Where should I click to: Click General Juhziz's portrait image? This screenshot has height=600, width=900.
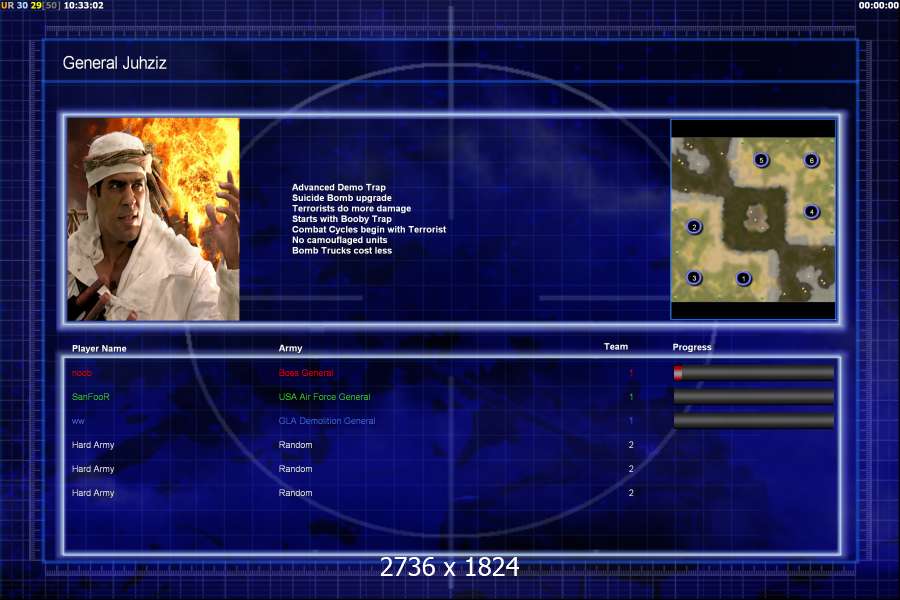pyautogui.click(x=153, y=219)
